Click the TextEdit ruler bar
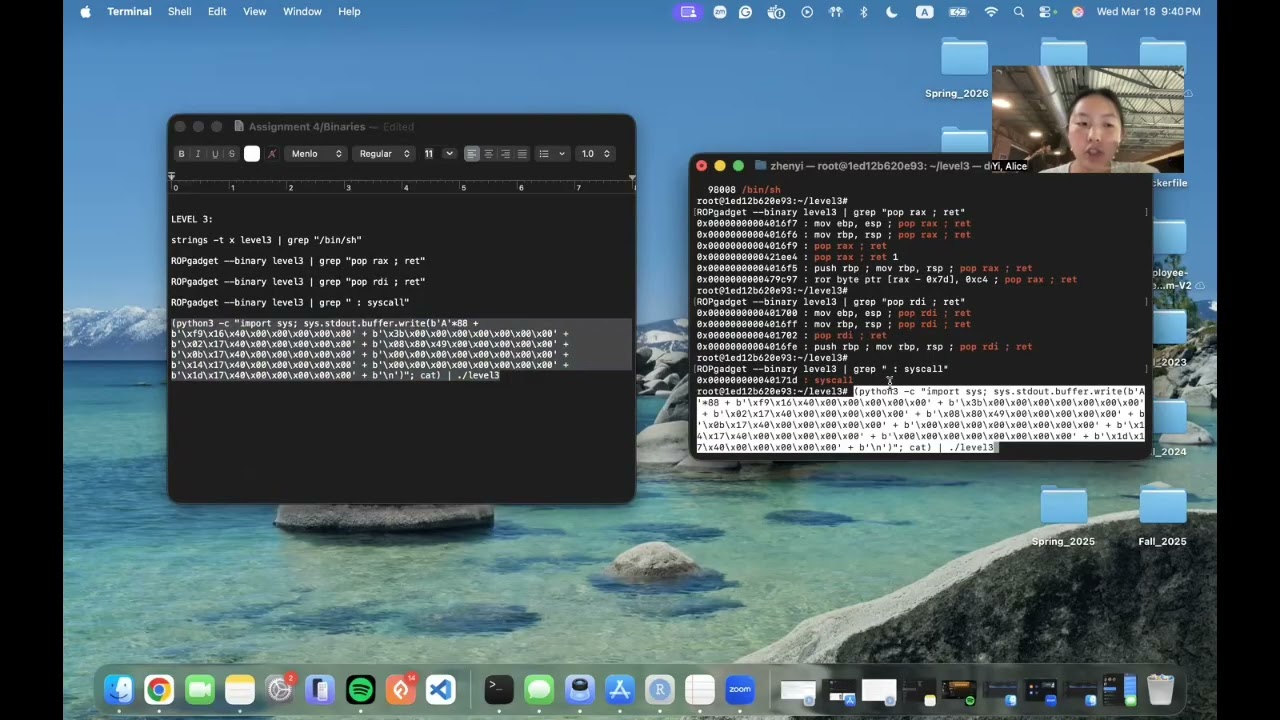1280x720 pixels. point(402,183)
